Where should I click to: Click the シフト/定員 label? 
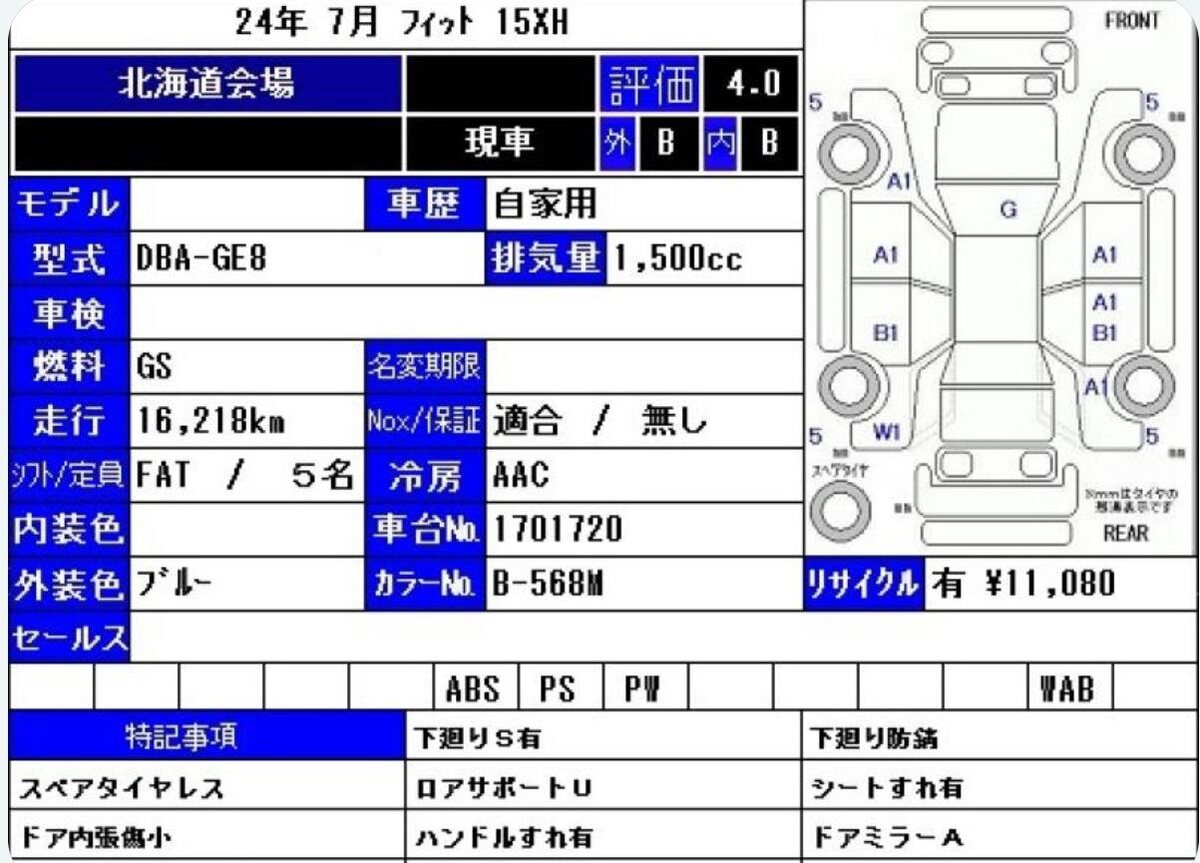point(69,475)
